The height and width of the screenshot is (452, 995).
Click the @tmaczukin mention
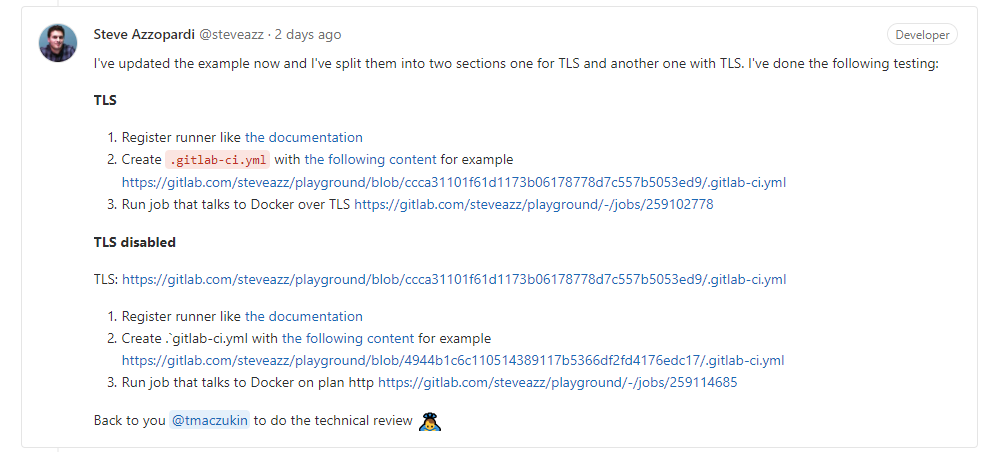(x=209, y=421)
